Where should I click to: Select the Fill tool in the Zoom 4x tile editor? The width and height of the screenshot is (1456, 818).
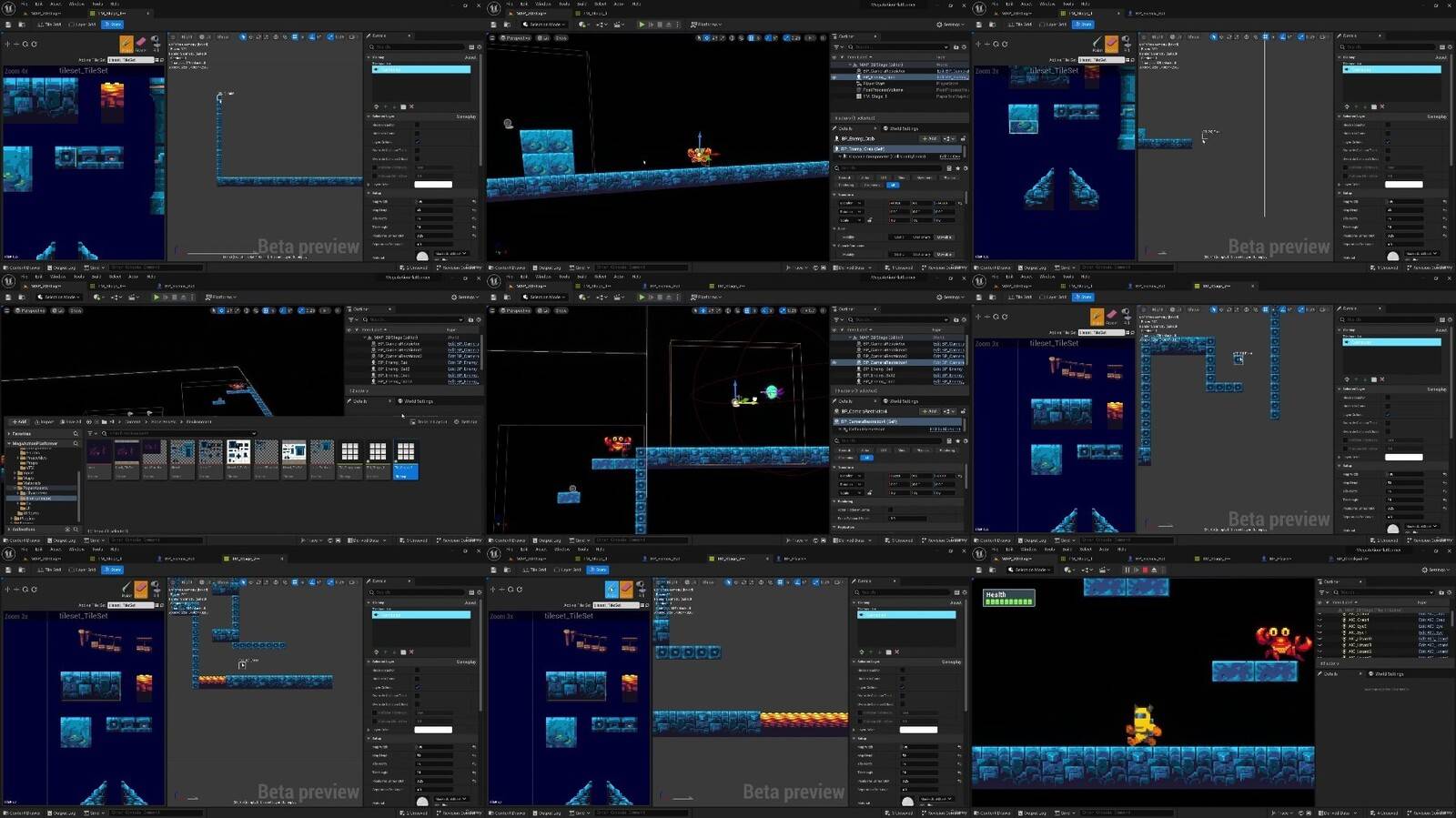point(156,44)
